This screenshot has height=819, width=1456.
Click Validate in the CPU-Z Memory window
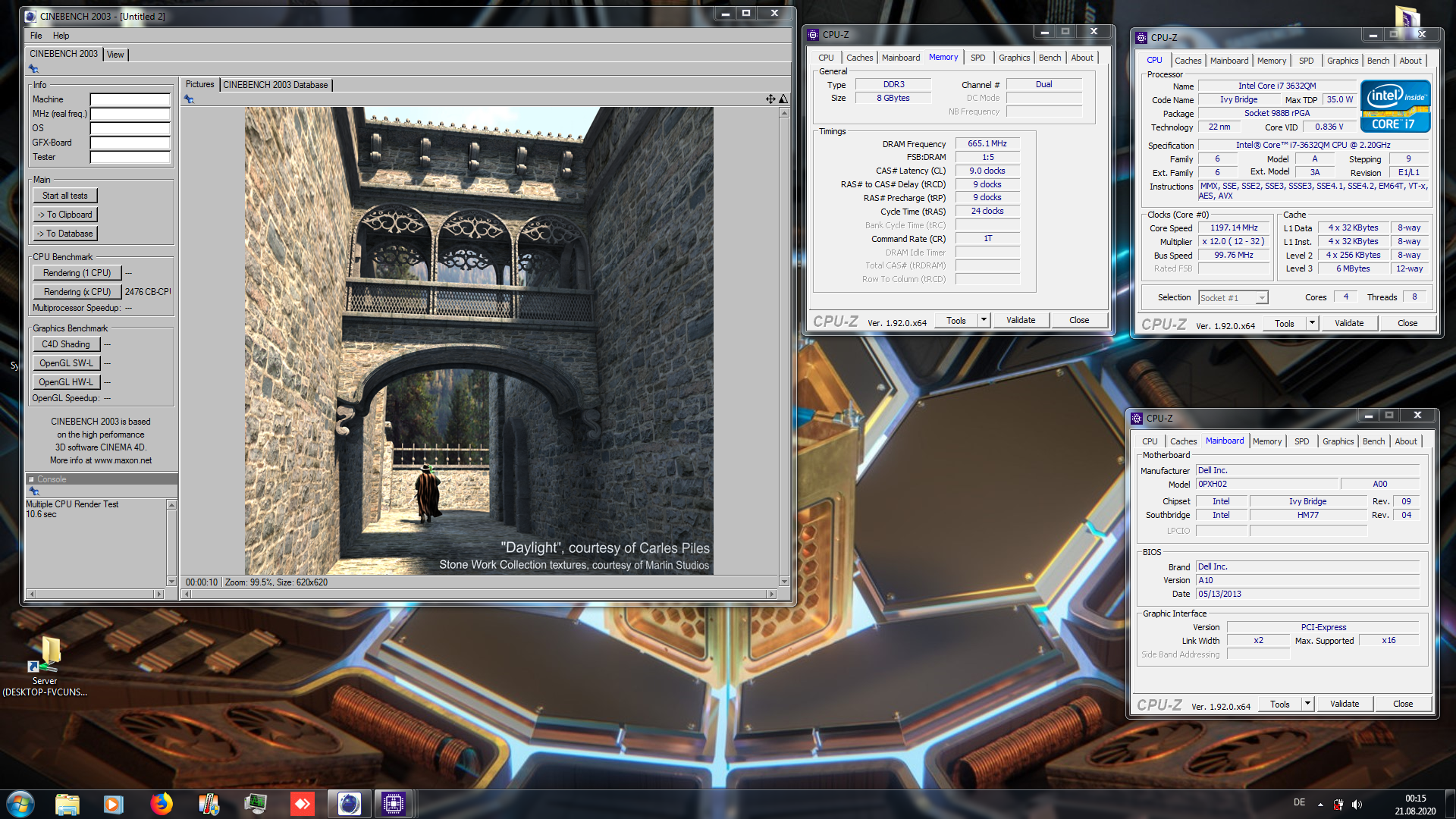point(1021,320)
